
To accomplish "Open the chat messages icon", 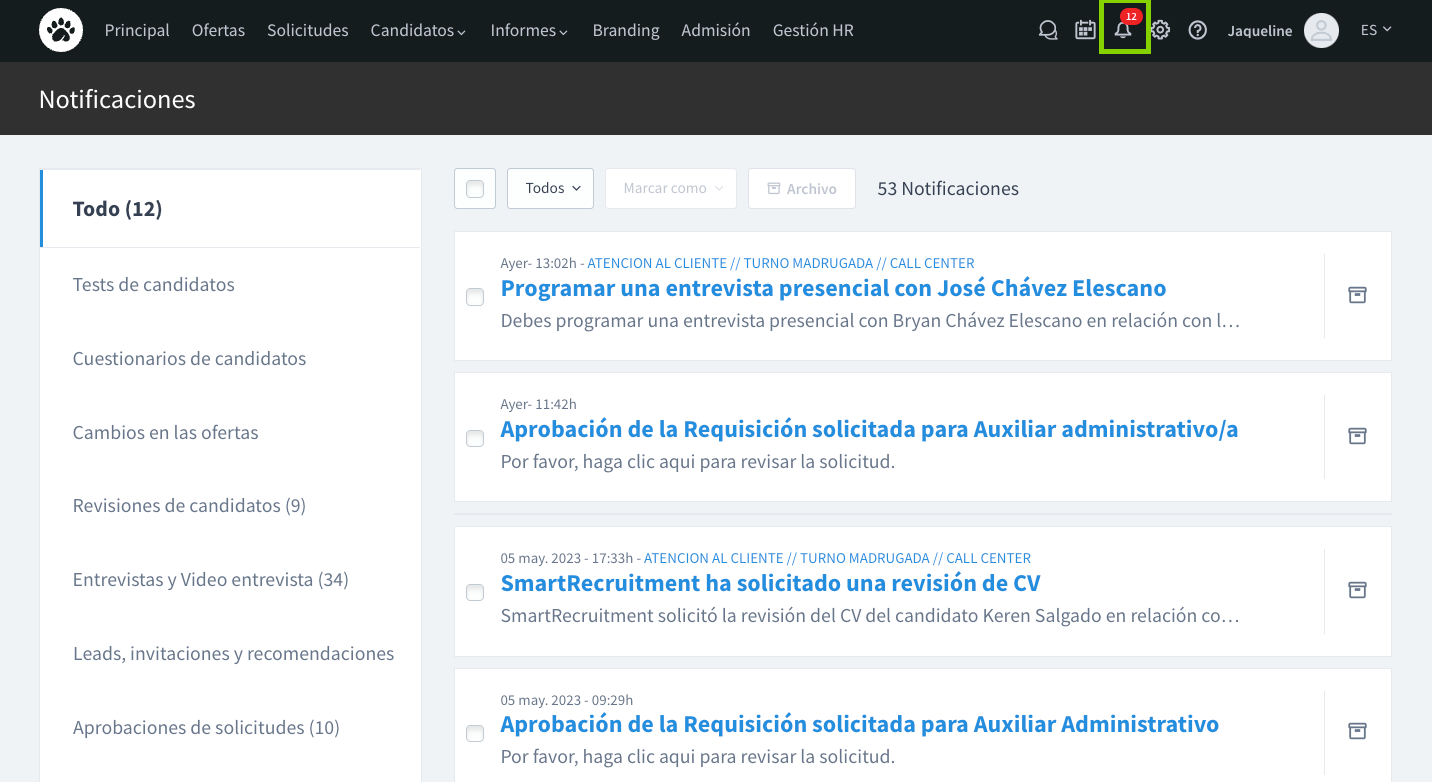I will [1047, 30].
